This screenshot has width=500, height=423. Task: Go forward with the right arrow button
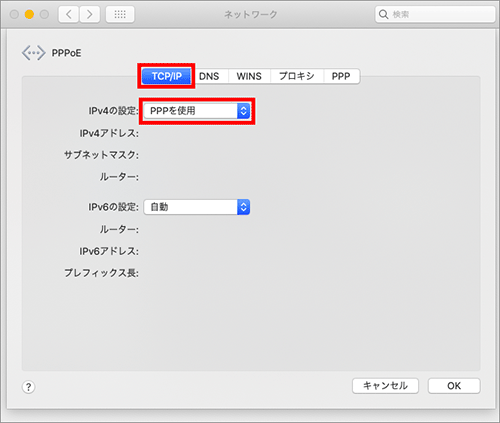[89, 14]
